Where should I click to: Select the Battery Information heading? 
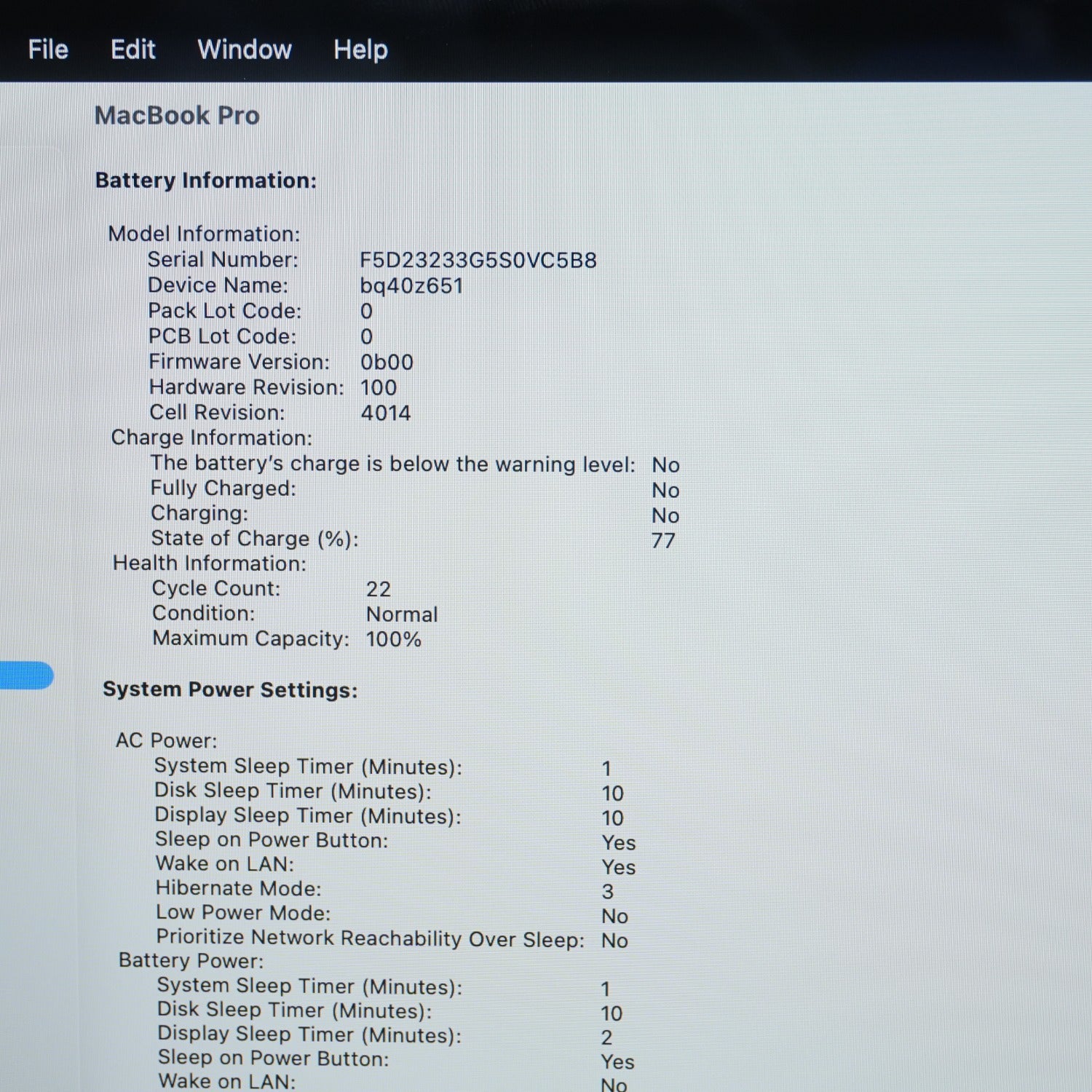[206, 180]
